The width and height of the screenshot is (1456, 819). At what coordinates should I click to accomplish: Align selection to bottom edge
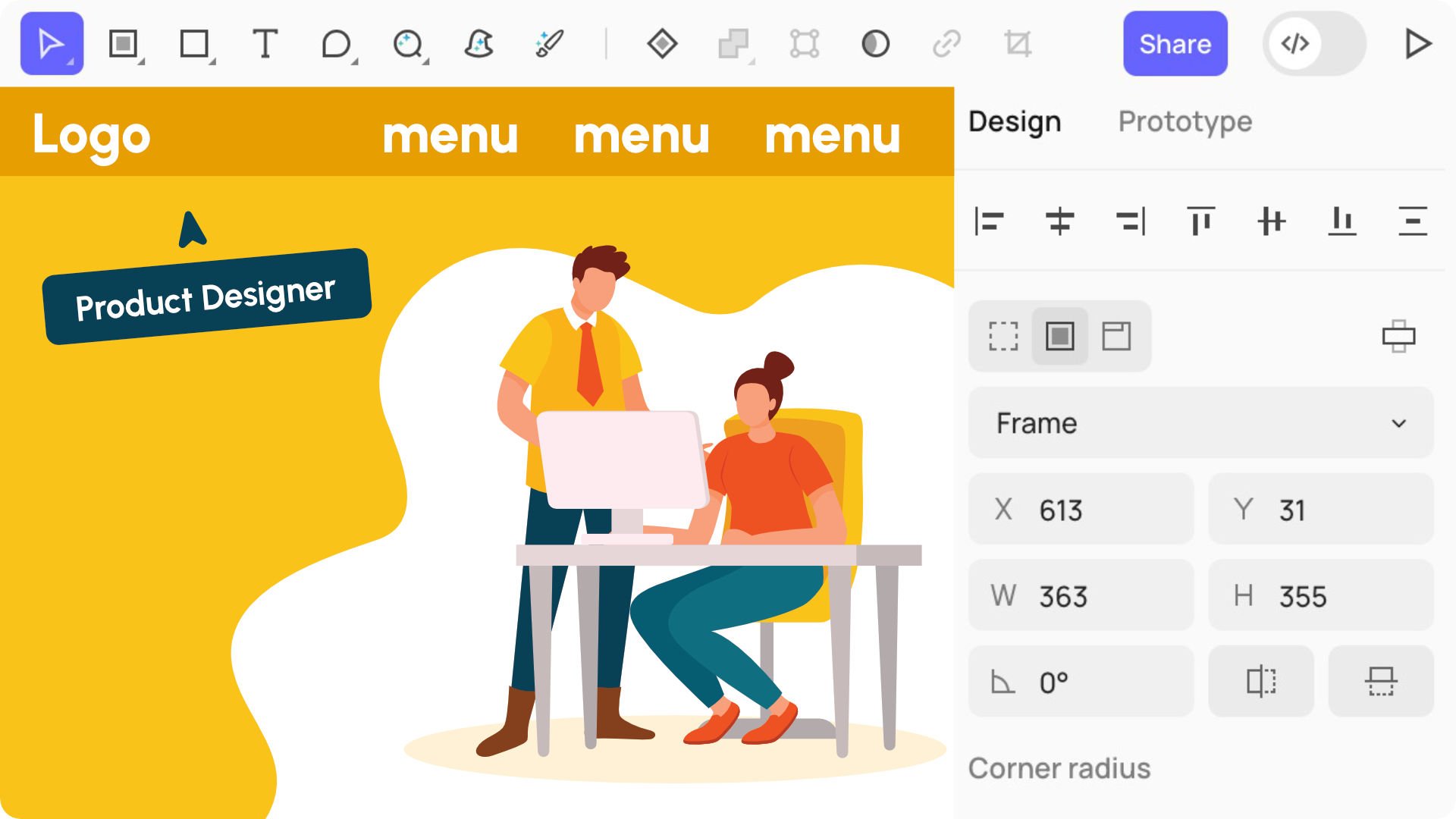pos(1342,222)
